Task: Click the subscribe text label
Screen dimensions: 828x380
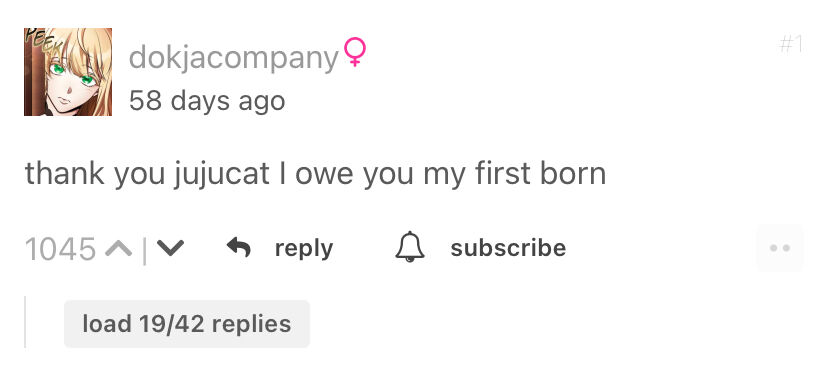Action: 508,248
